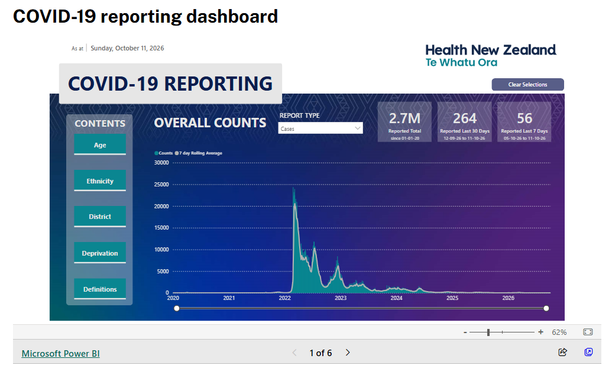Screen dimensions: 612x377
Task: Click the 2025 x-axis label
Action: pyautogui.click(x=452, y=298)
